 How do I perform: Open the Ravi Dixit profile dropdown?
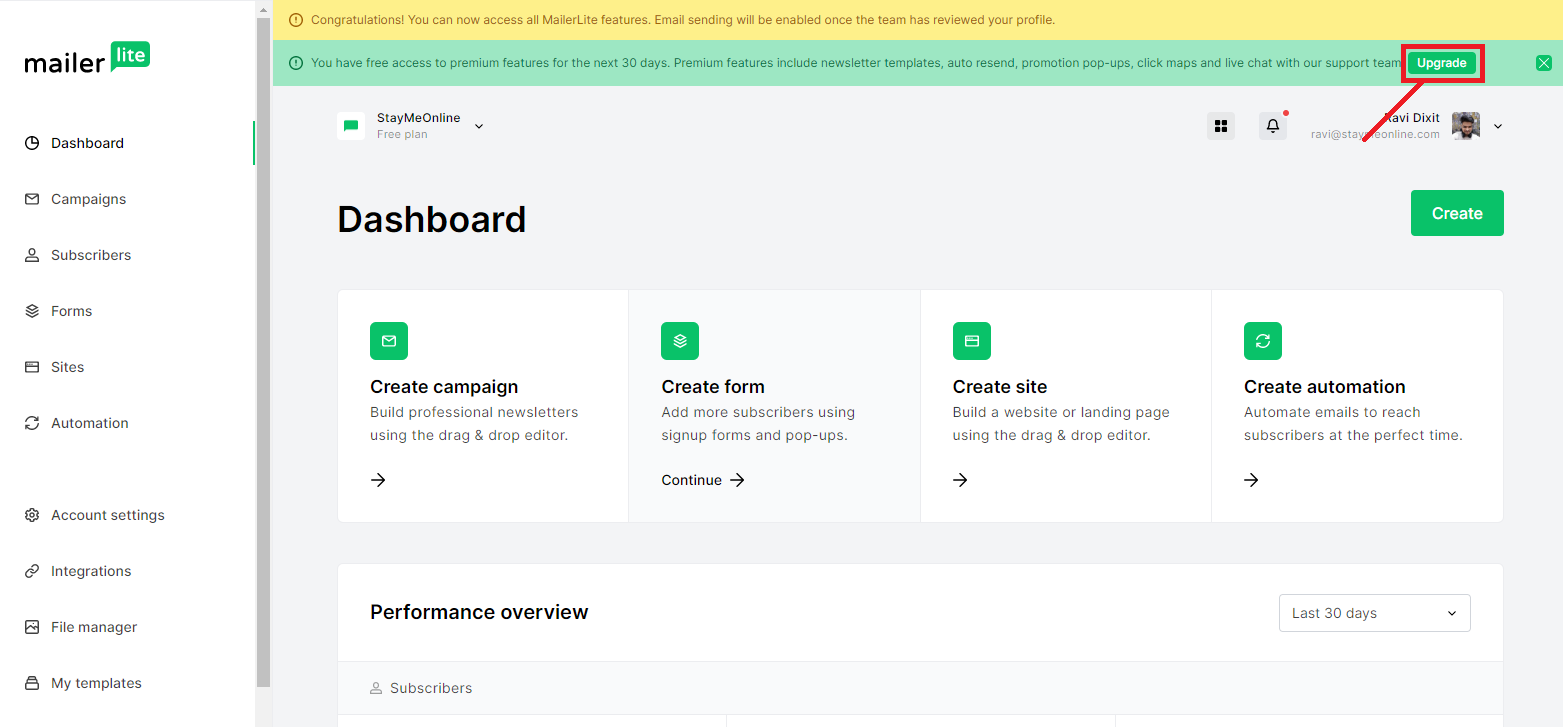pos(1497,126)
